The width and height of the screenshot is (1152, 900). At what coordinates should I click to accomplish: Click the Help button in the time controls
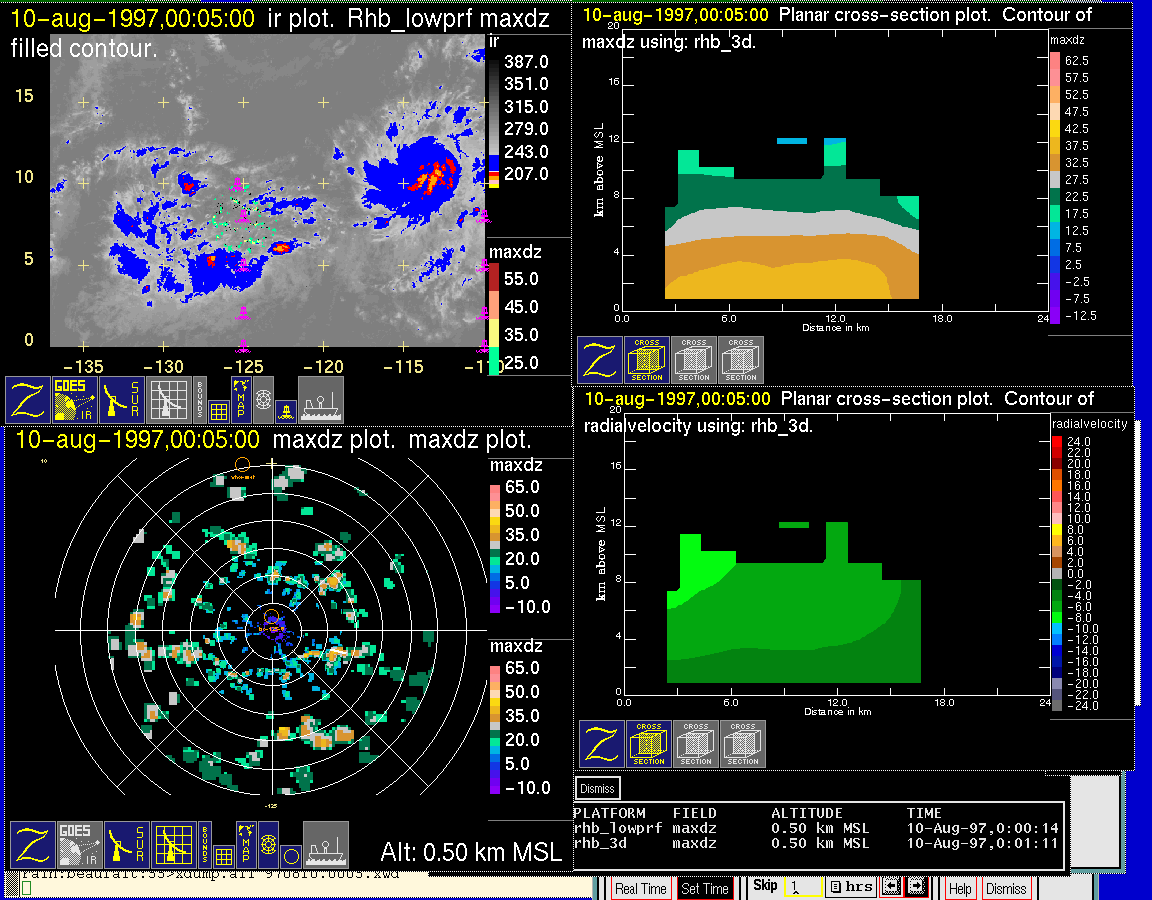[959, 888]
